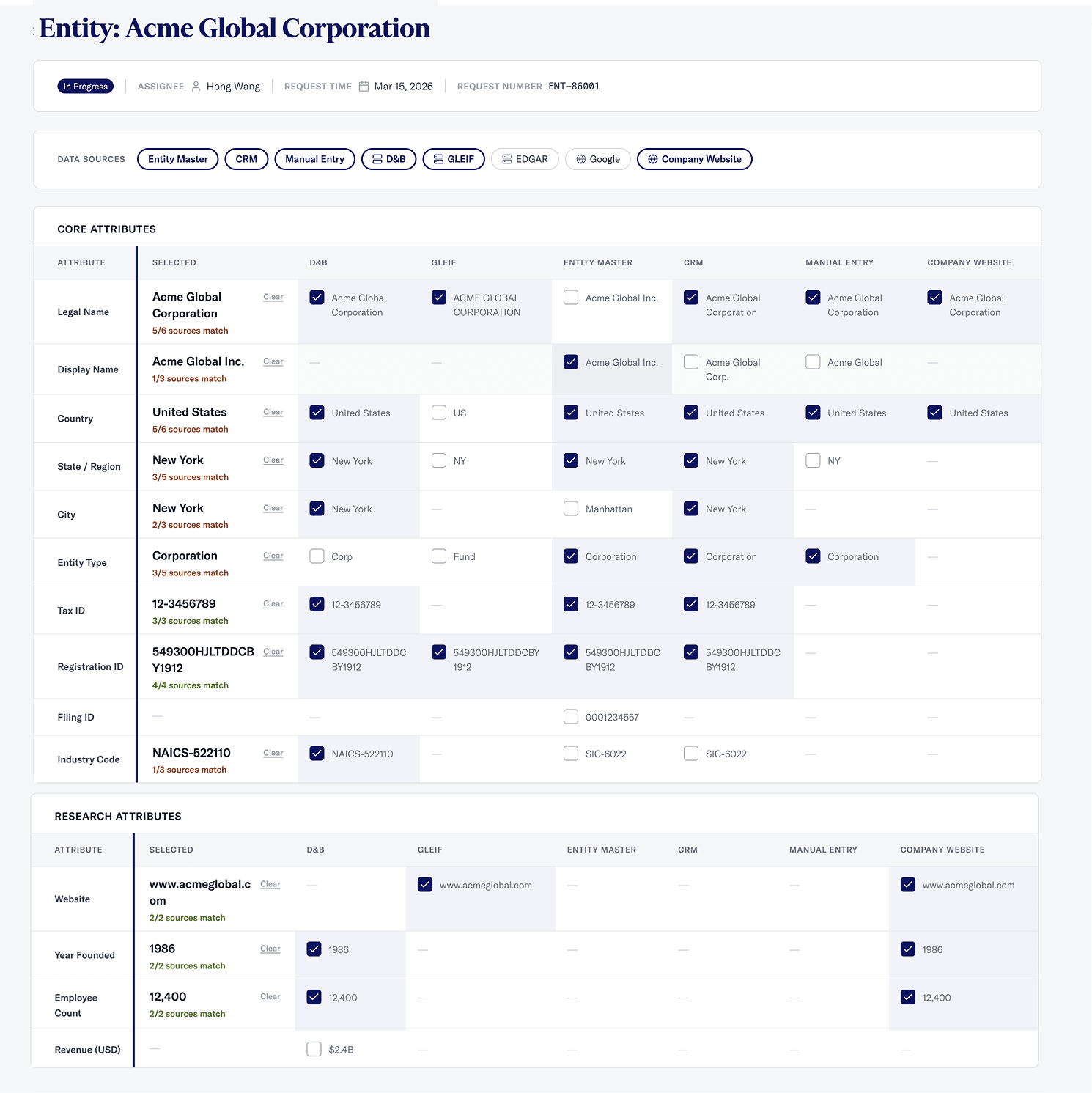The image size is (1092, 1093).
Task: Check Acme Global Inc. under Entity Master Legal Name
Action: pos(571,298)
